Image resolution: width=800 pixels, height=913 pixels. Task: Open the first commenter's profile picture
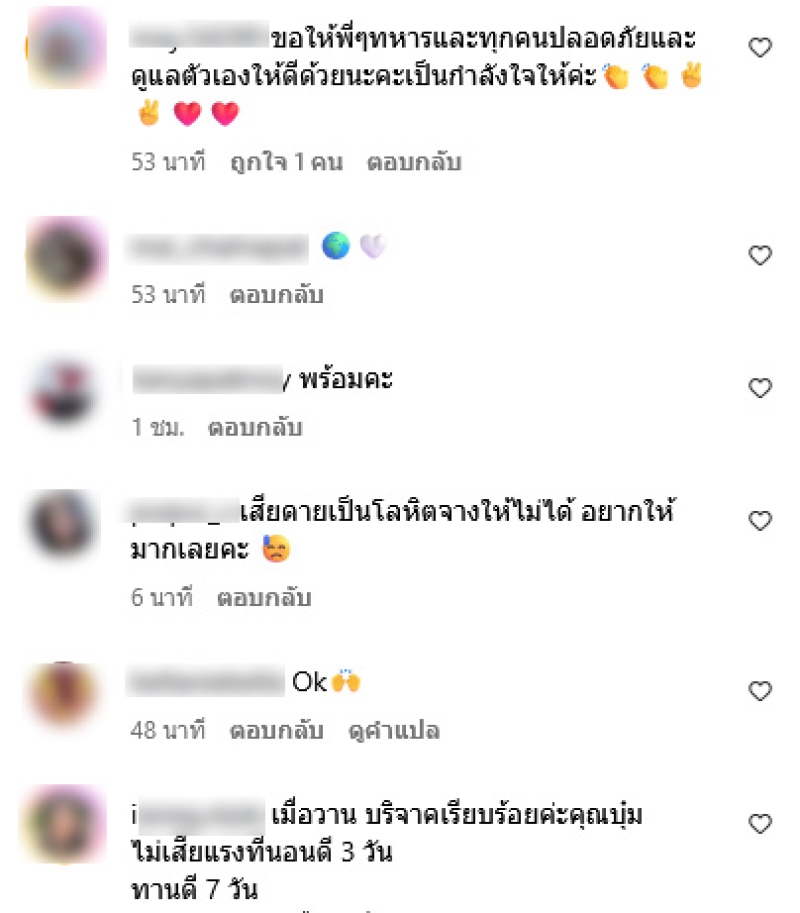coord(66,48)
